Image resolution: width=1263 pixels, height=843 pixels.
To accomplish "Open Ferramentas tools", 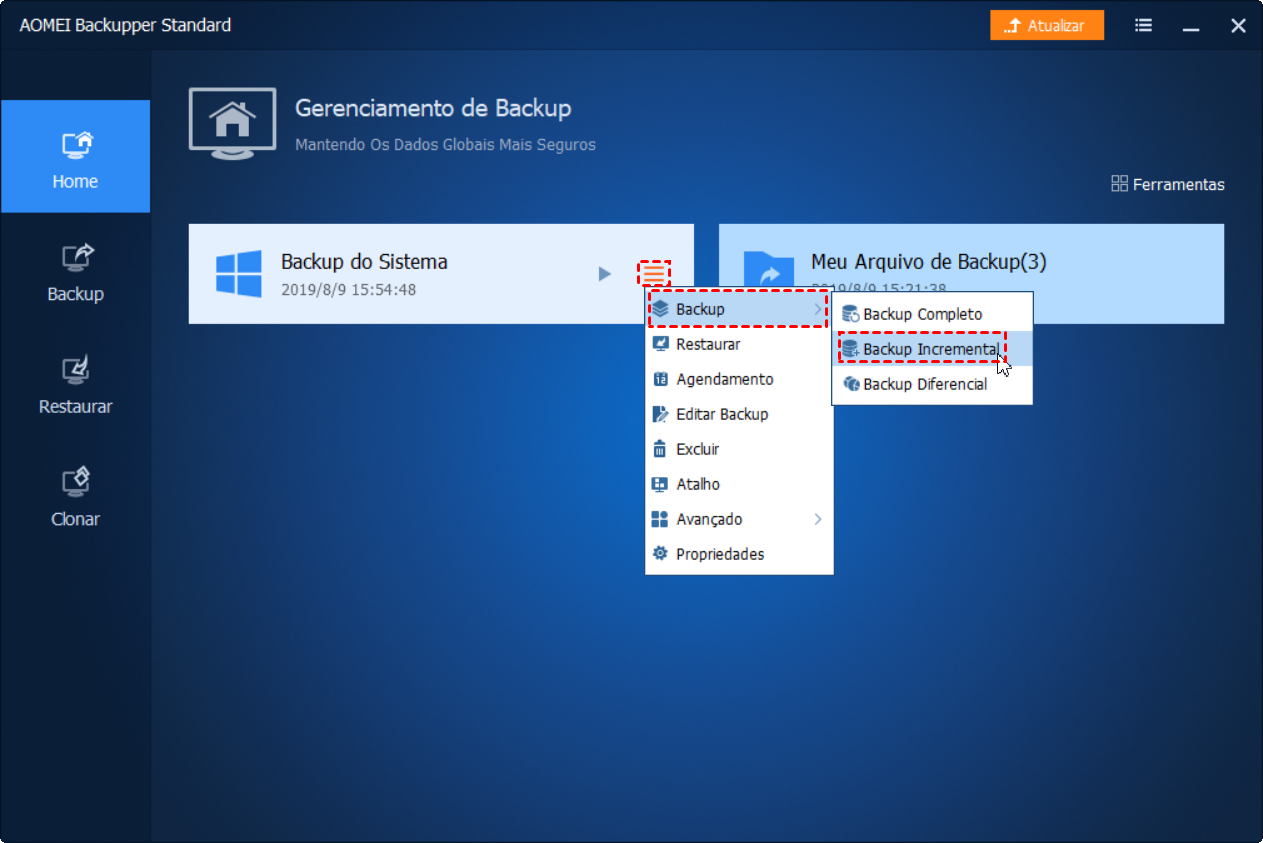I will tap(1168, 184).
